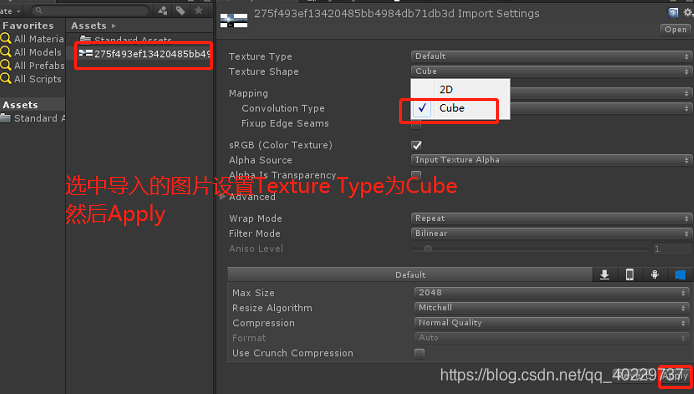
Task: Click the Aniso Level slider handle
Action: click(x=428, y=249)
